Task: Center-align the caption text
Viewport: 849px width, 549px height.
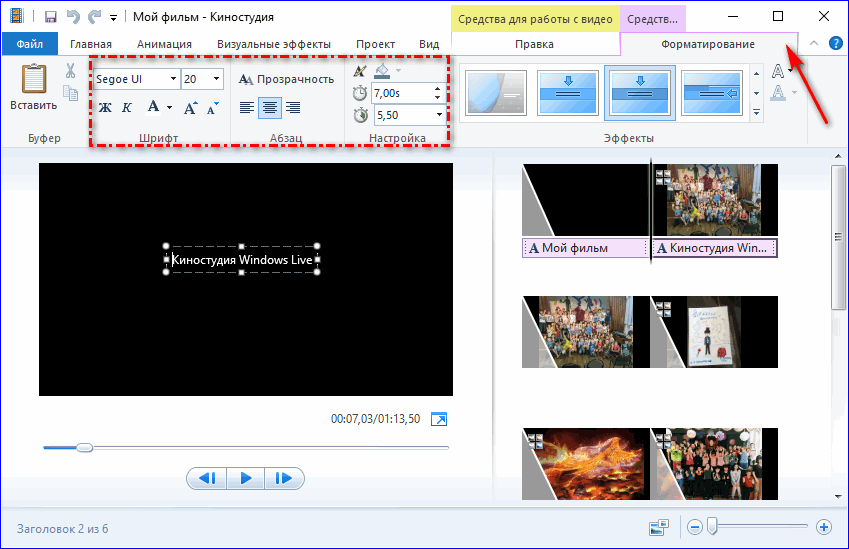Action: point(269,108)
